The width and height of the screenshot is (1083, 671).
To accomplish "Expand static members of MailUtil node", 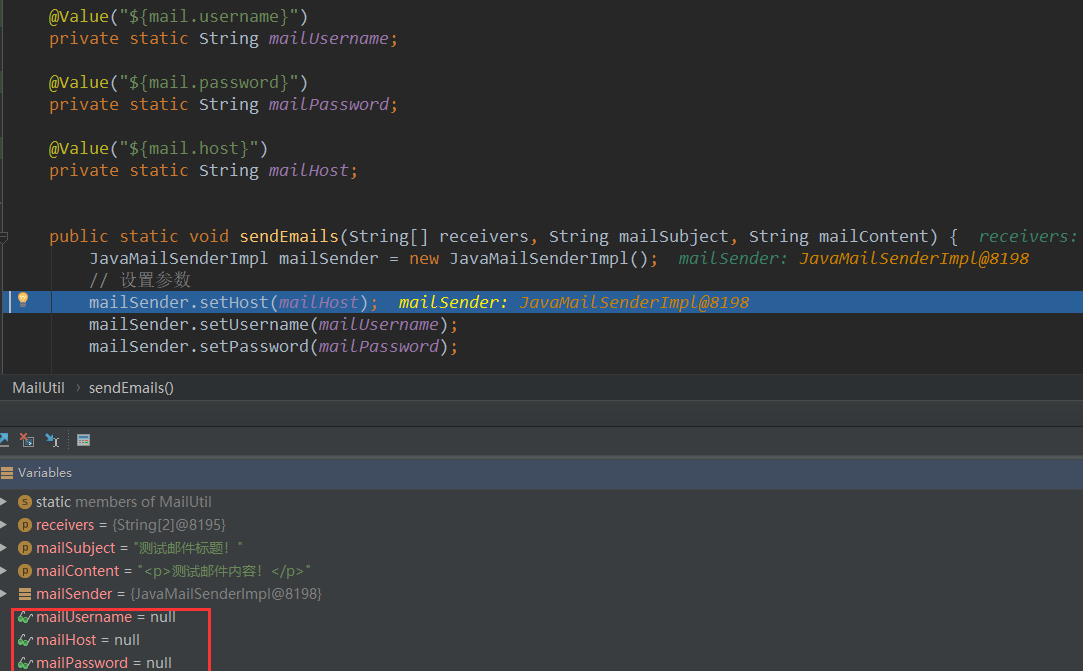I will click(x=4, y=502).
